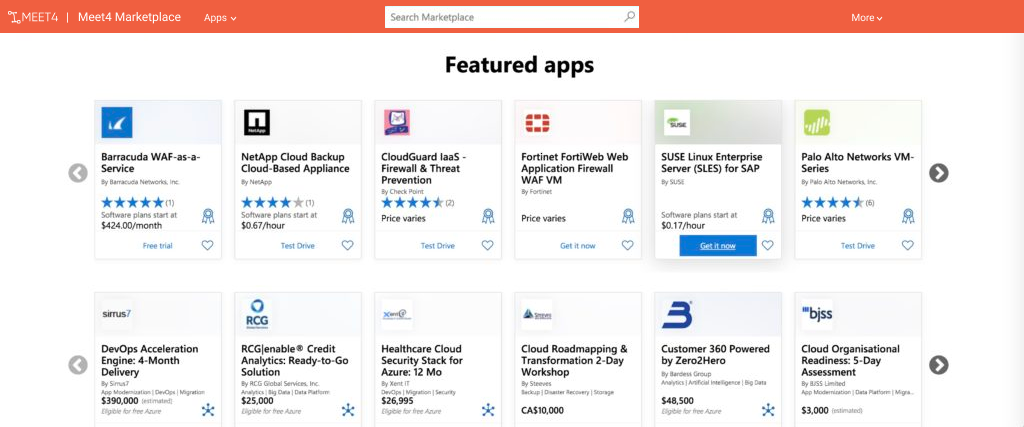Click Sirrus7 logo thumbnail
This screenshot has height=427, width=1024.
(x=117, y=314)
